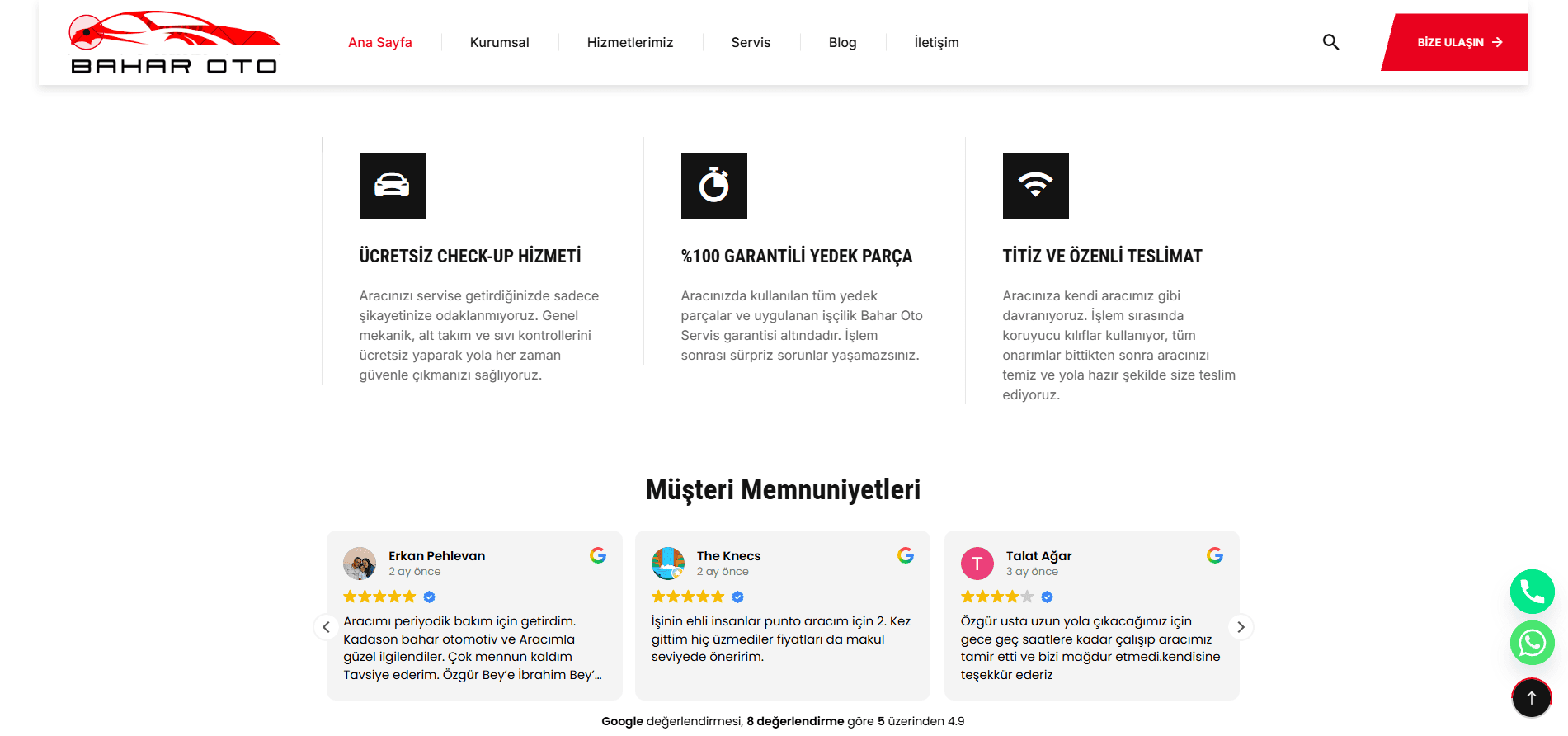This screenshot has width=1568, height=736.
Task: Click the stopwatch icon above Garantili Yedek Parça
Action: (x=714, y=186)
